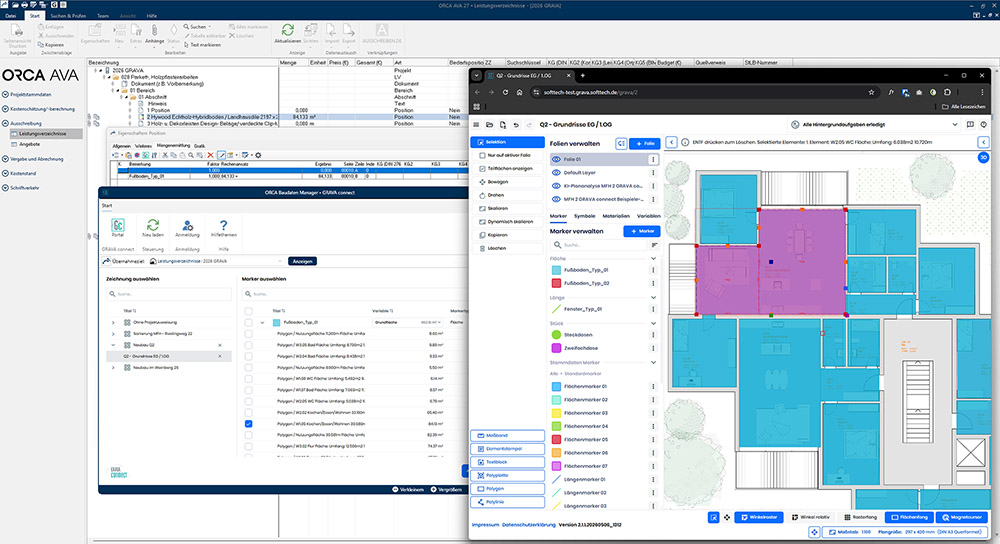Activate the Polyplatte tool
Screen dimensions: 1000x544
(508, 476)
